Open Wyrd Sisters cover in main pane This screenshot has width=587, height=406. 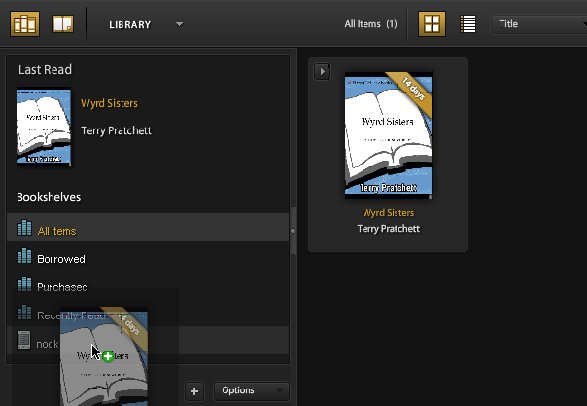(x=389, y=135)
